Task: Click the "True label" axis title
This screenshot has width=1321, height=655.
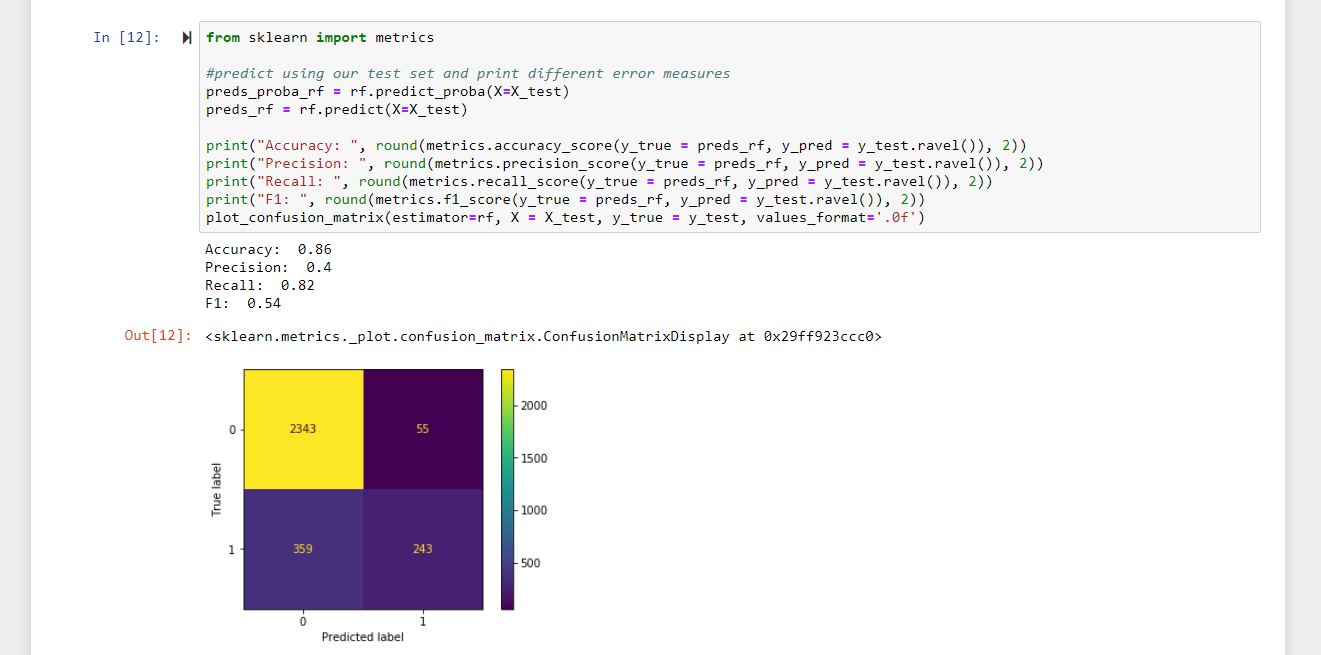Action: click(x=219, y=489)
